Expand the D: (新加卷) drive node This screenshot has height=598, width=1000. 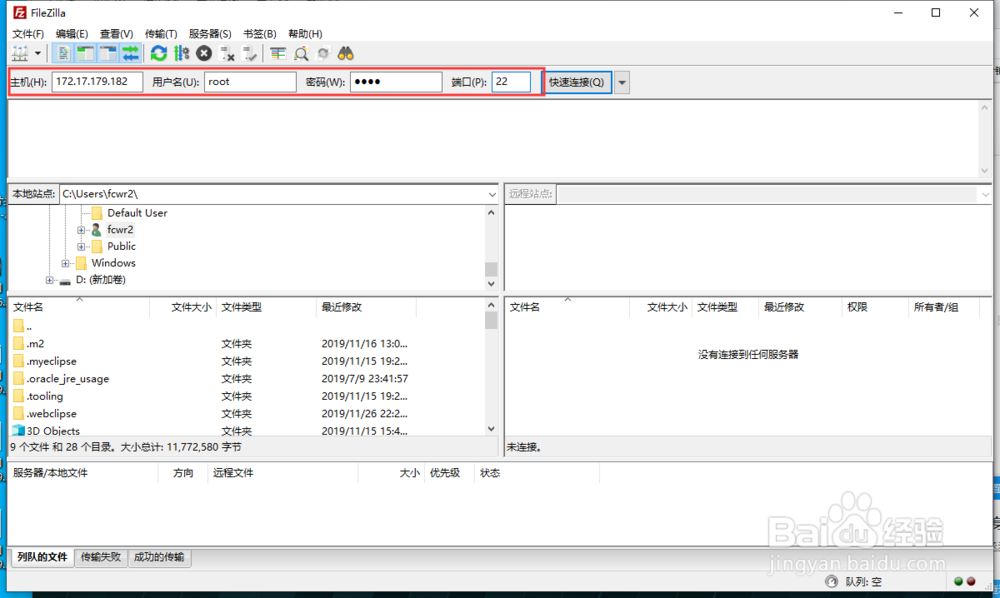49,280
